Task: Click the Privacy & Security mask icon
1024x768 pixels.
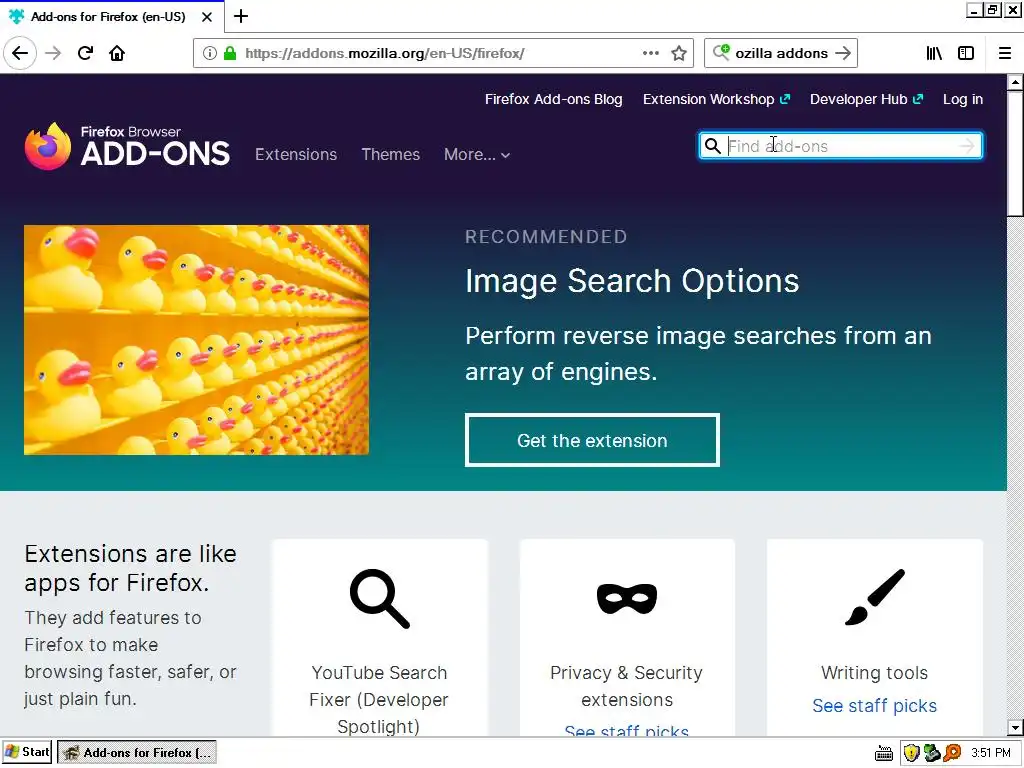Action: [x=627, y=598]
